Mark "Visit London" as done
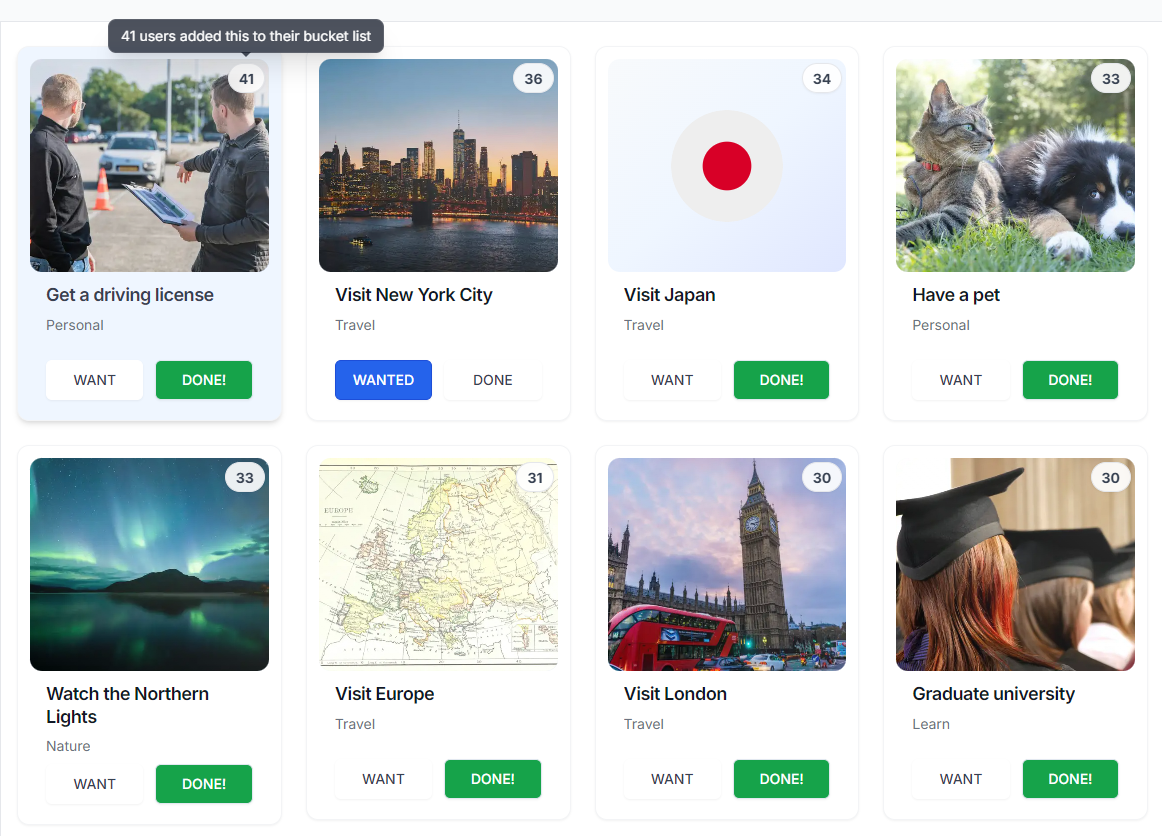The width and height of the screenshot is (1162, 836). click(x=781, y=778)
